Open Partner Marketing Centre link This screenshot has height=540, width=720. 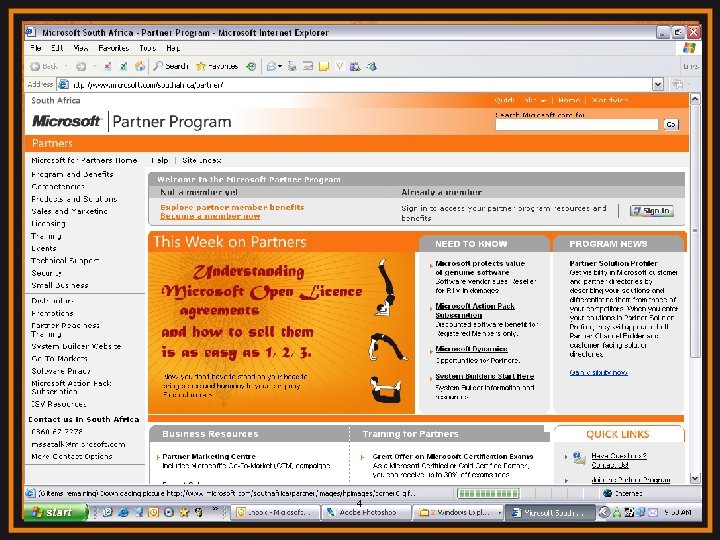tap(209, 456)
